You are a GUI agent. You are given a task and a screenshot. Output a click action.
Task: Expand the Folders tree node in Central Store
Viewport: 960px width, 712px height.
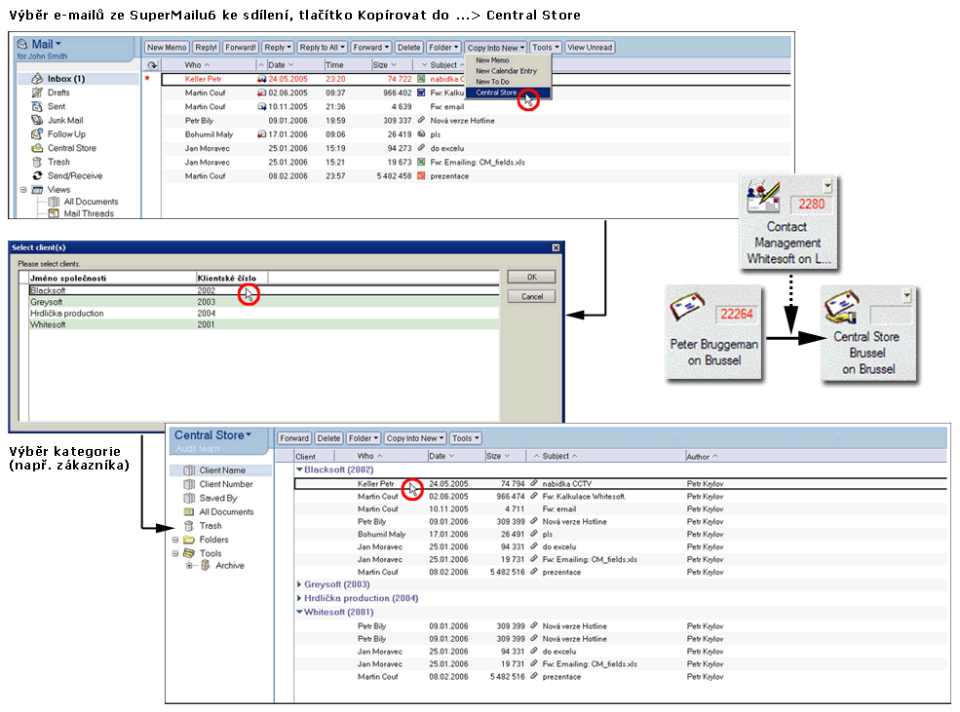tap(176, 540)
